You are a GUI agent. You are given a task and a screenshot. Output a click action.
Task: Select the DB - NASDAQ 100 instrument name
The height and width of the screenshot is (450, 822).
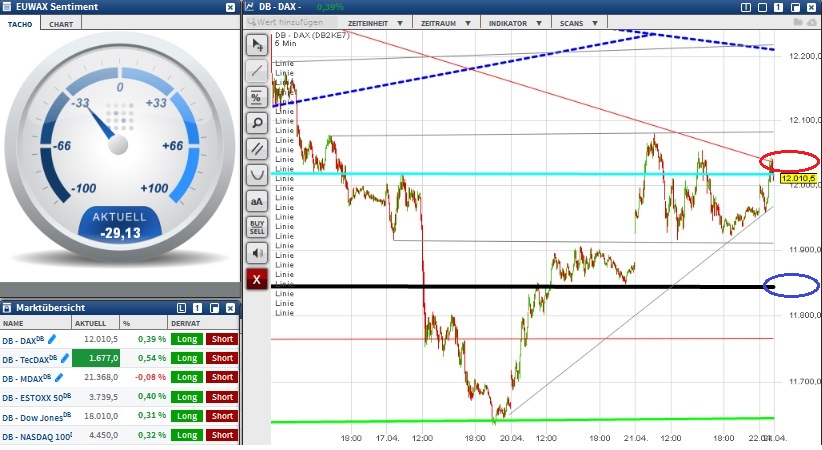click(x=37, y=436)
